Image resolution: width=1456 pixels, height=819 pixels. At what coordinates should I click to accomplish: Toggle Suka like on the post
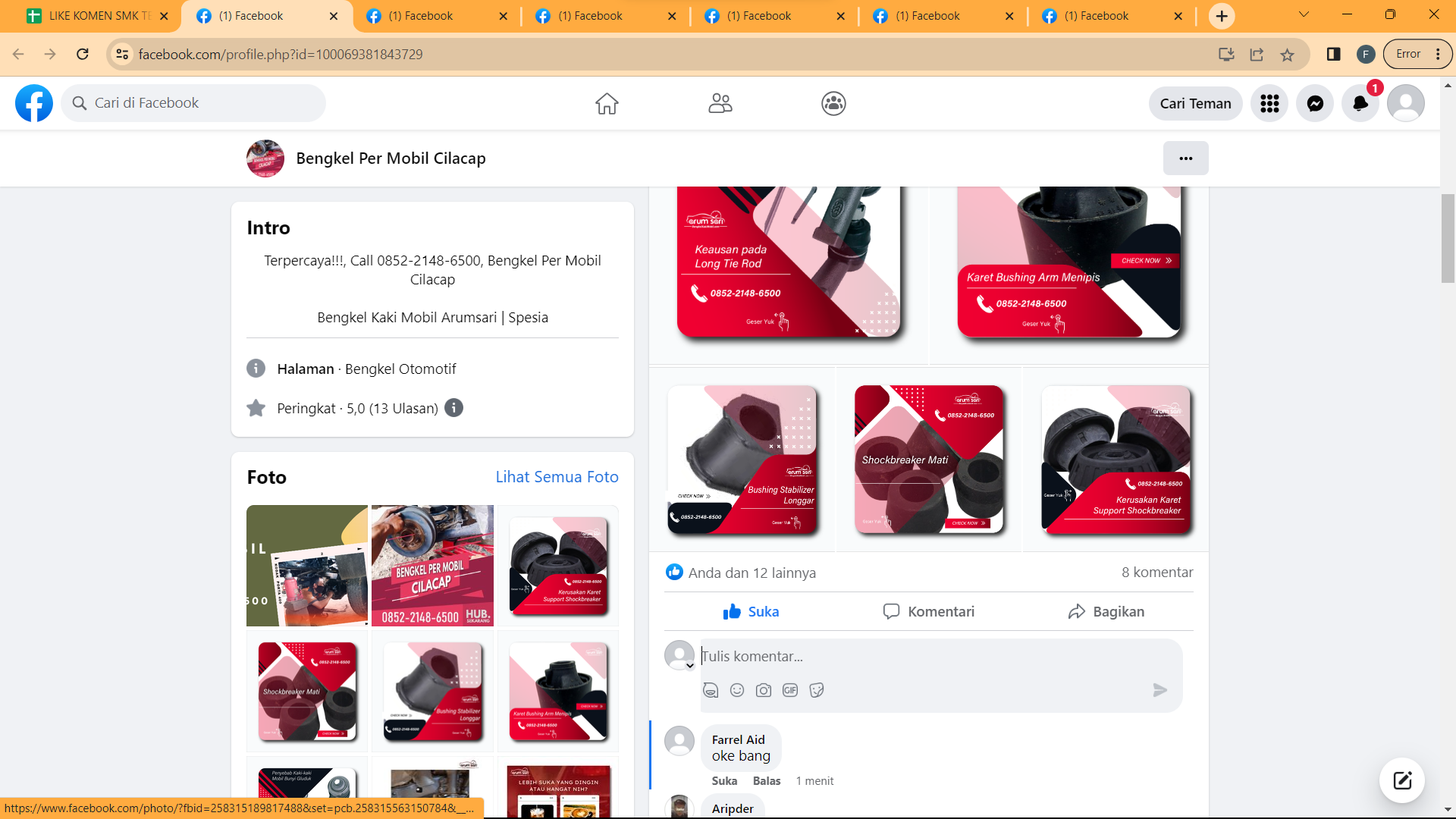pos(751,612)
